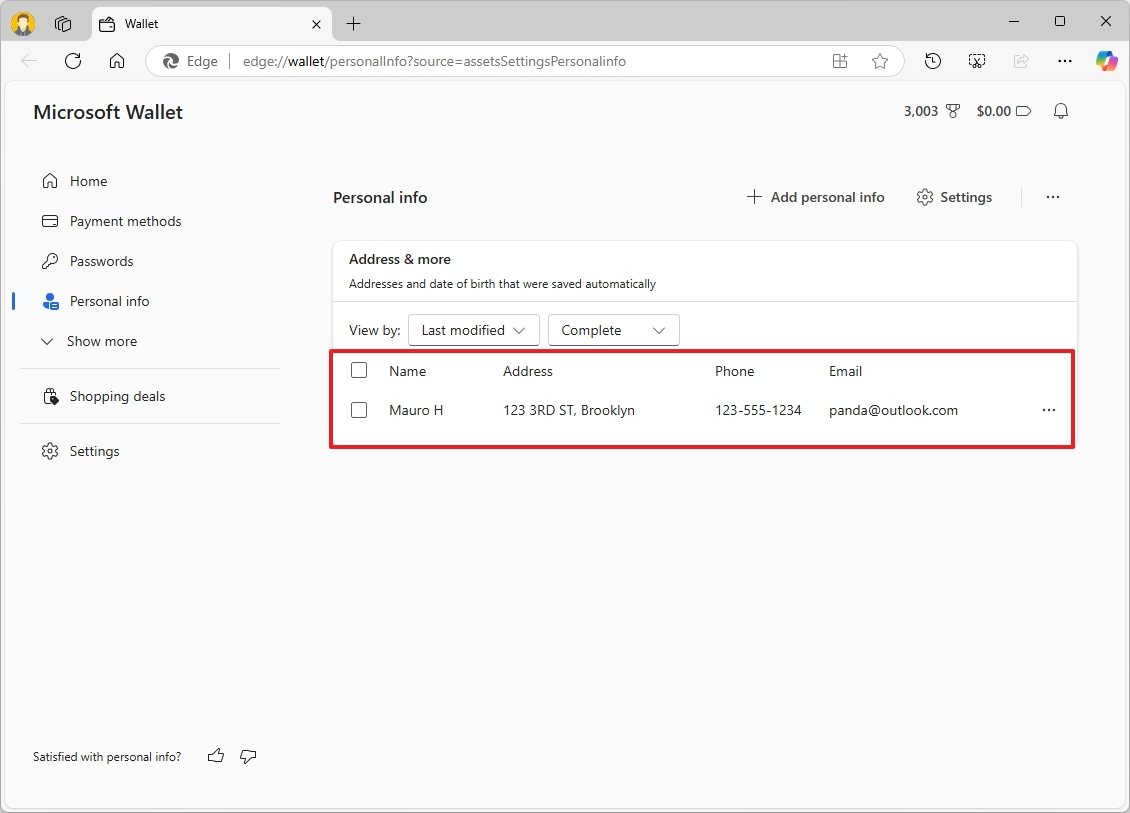Click the Rewards points trophy 3,003
The image size is (1130, 813).
[x=932, y=111]
